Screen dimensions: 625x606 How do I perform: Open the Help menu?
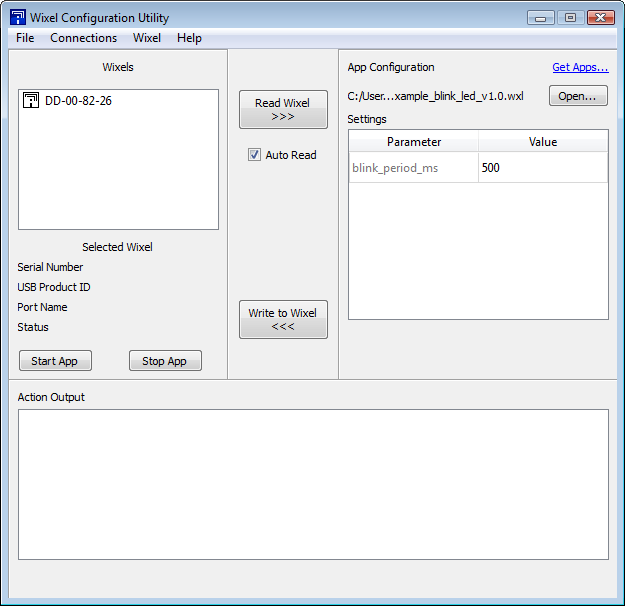(189, 38)
